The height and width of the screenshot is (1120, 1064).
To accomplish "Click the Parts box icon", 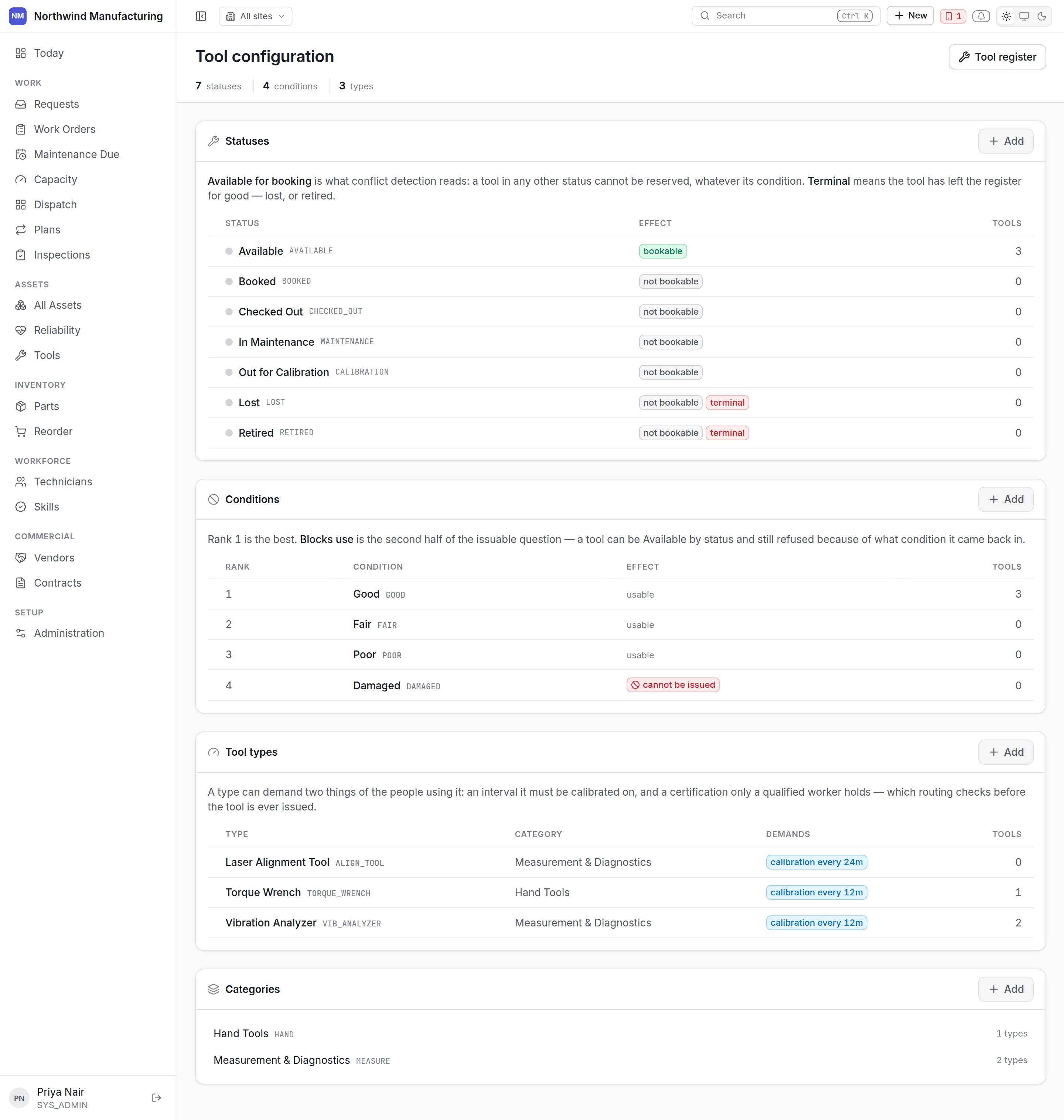I will point(21,407).
